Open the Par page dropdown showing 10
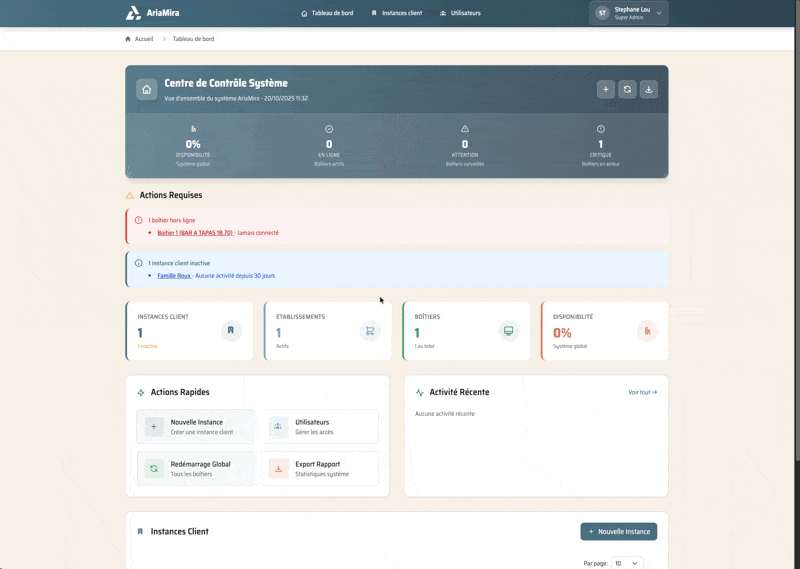The height and width of the screenshot is (569, 800). coord(627,563)
